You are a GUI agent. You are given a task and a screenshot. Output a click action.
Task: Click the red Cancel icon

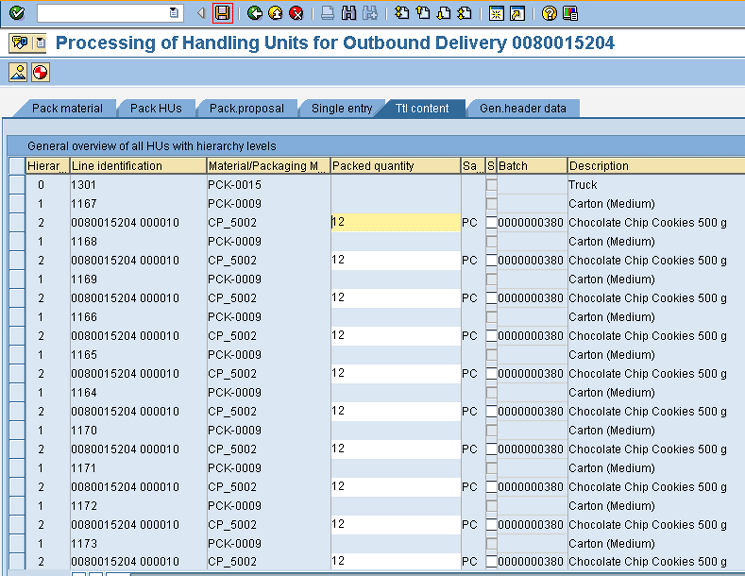(x=296, y=13)
